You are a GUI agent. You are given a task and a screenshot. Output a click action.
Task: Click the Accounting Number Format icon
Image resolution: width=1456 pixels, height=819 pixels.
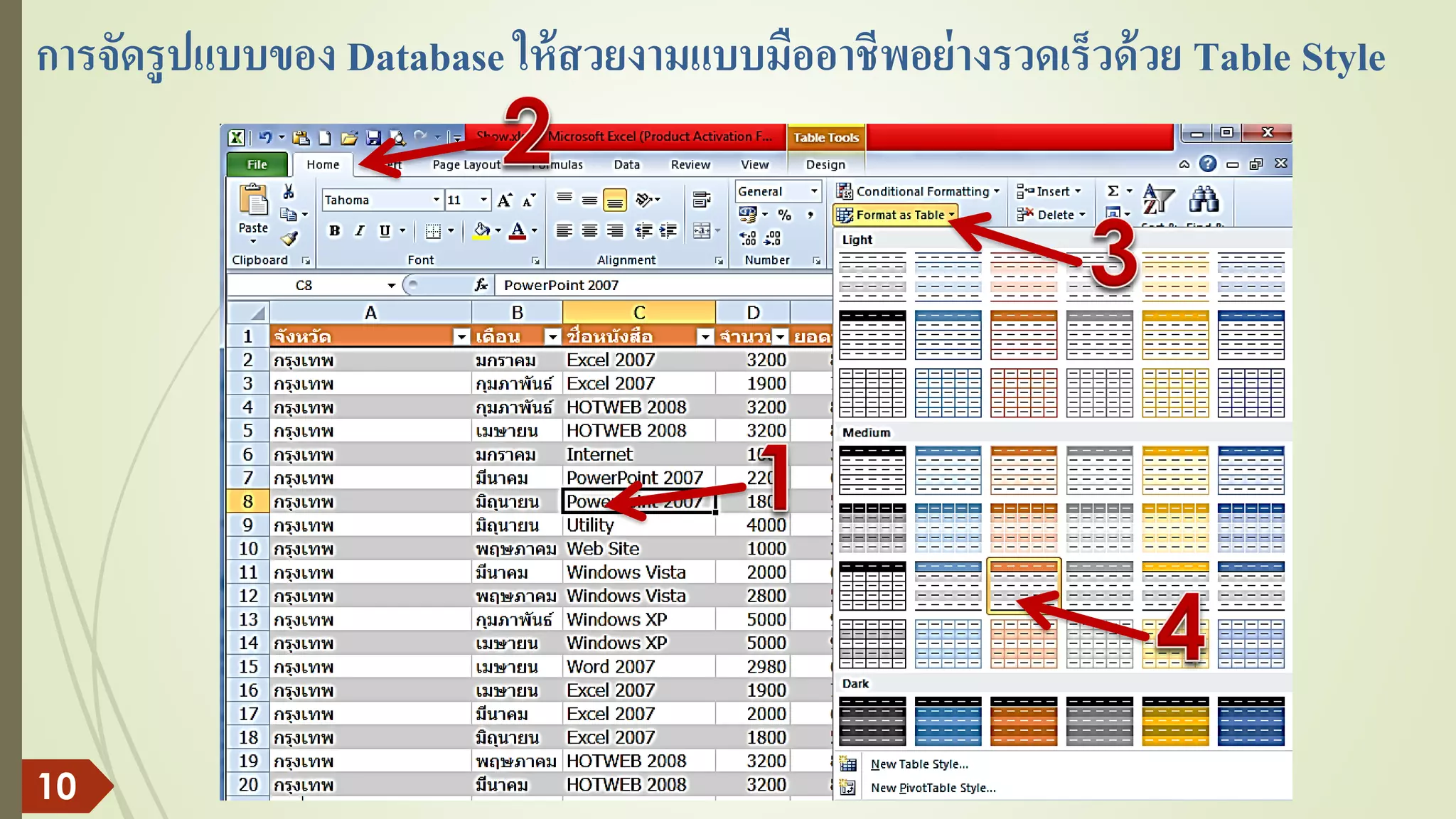click(748, 214)
